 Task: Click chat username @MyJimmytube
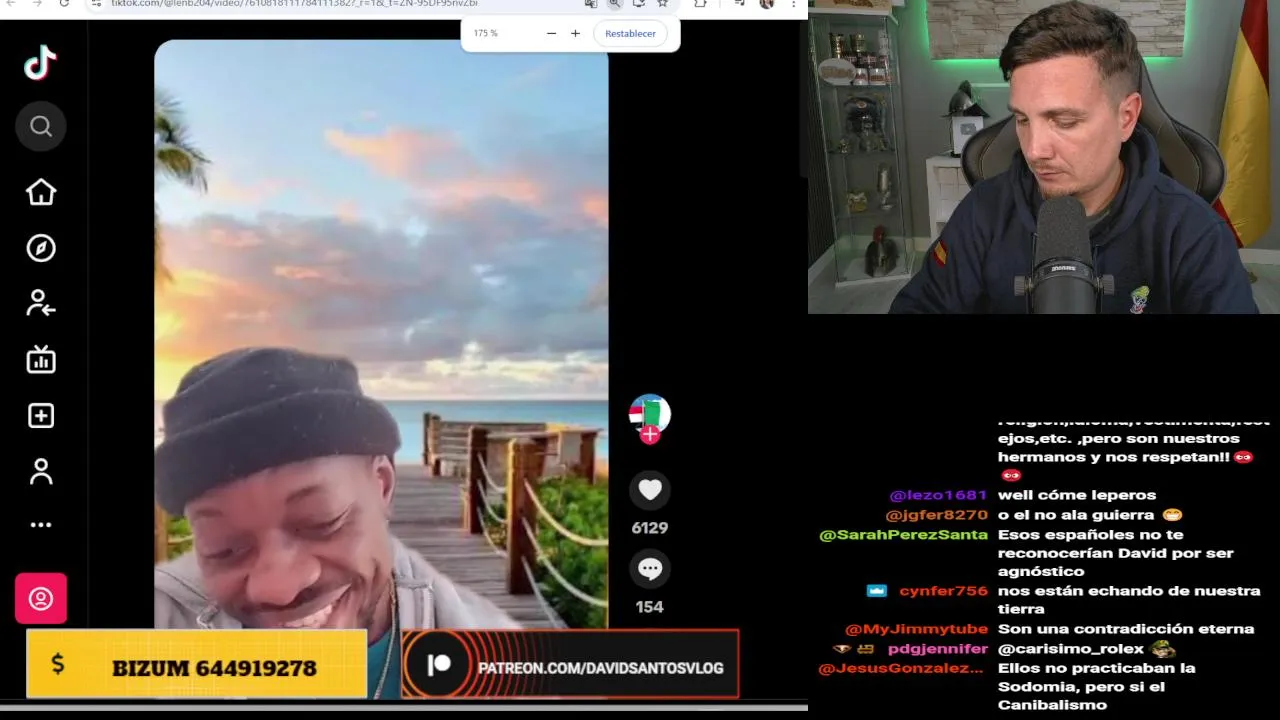pos(916,629)
